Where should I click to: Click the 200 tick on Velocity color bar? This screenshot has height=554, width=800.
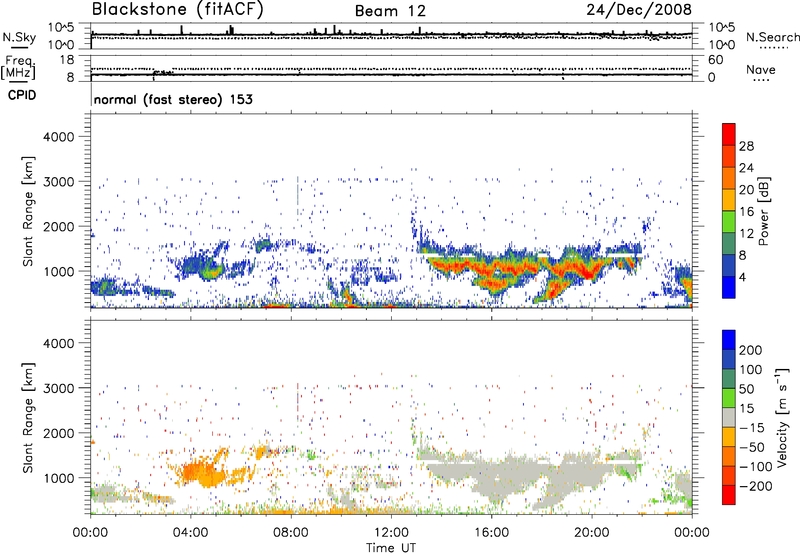tap(751, 350)
